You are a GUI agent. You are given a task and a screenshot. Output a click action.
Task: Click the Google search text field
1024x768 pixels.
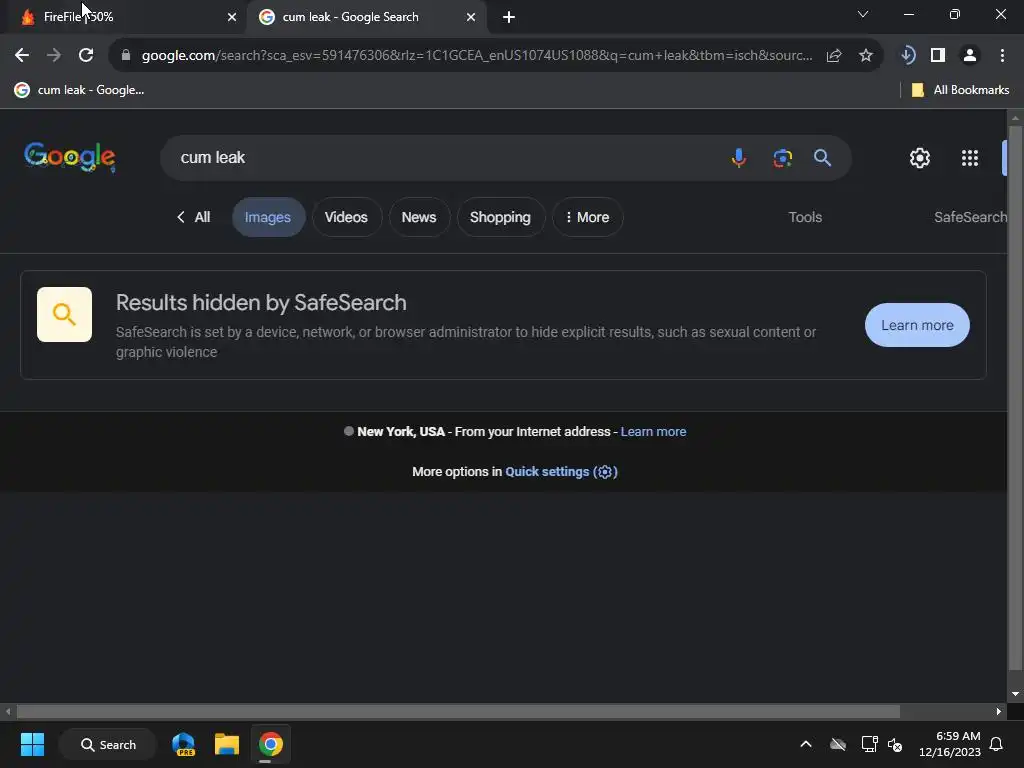tap(444, 158)
